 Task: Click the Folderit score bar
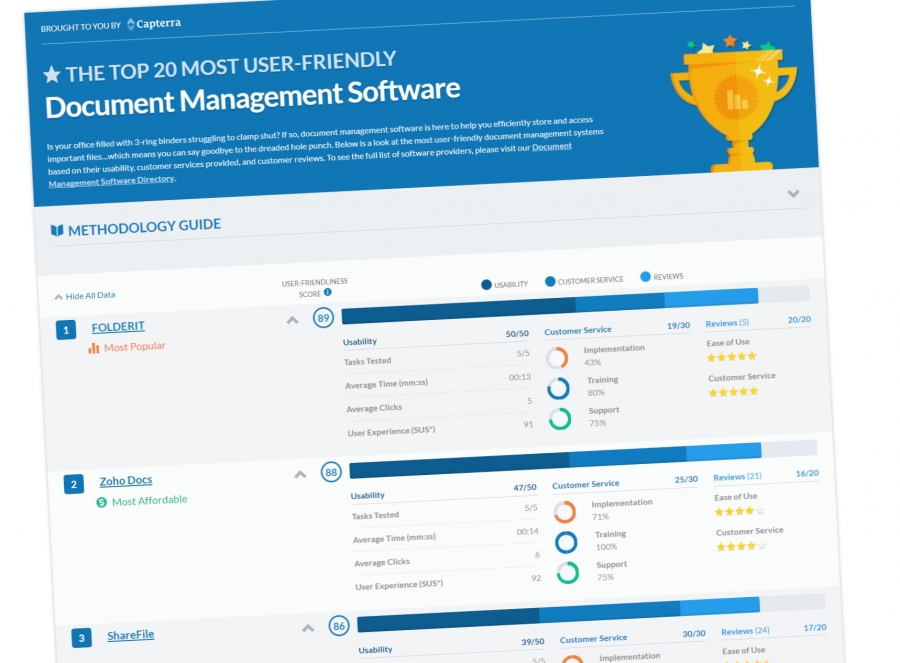[576, 305]
